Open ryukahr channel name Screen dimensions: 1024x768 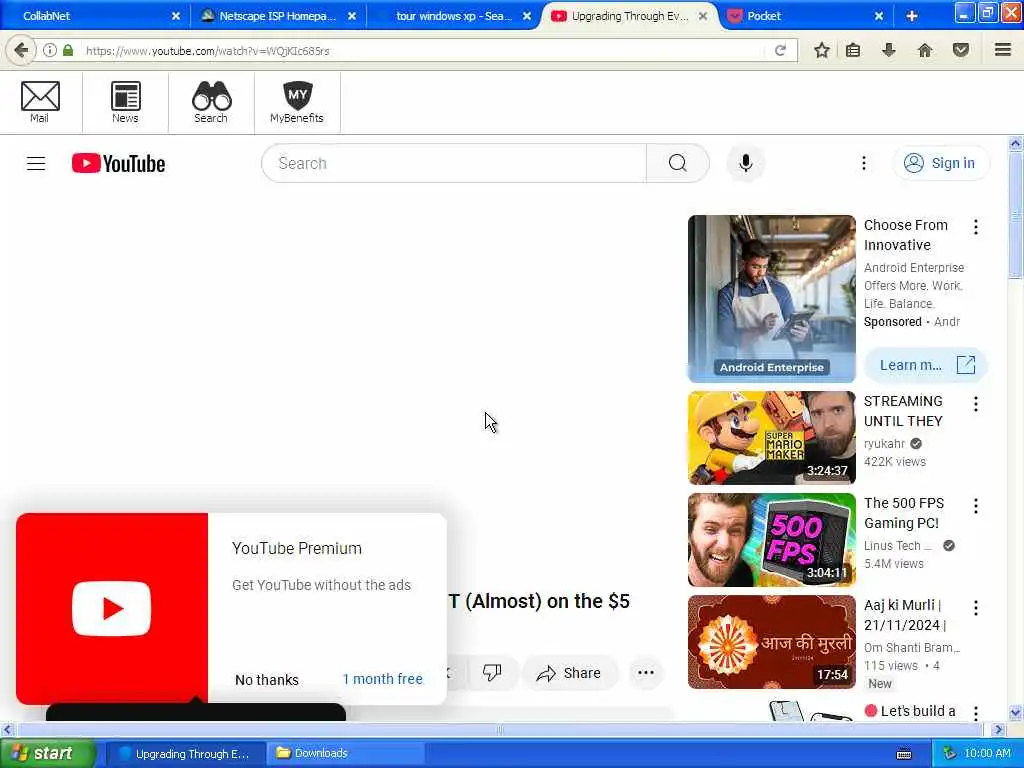[884, 443]
